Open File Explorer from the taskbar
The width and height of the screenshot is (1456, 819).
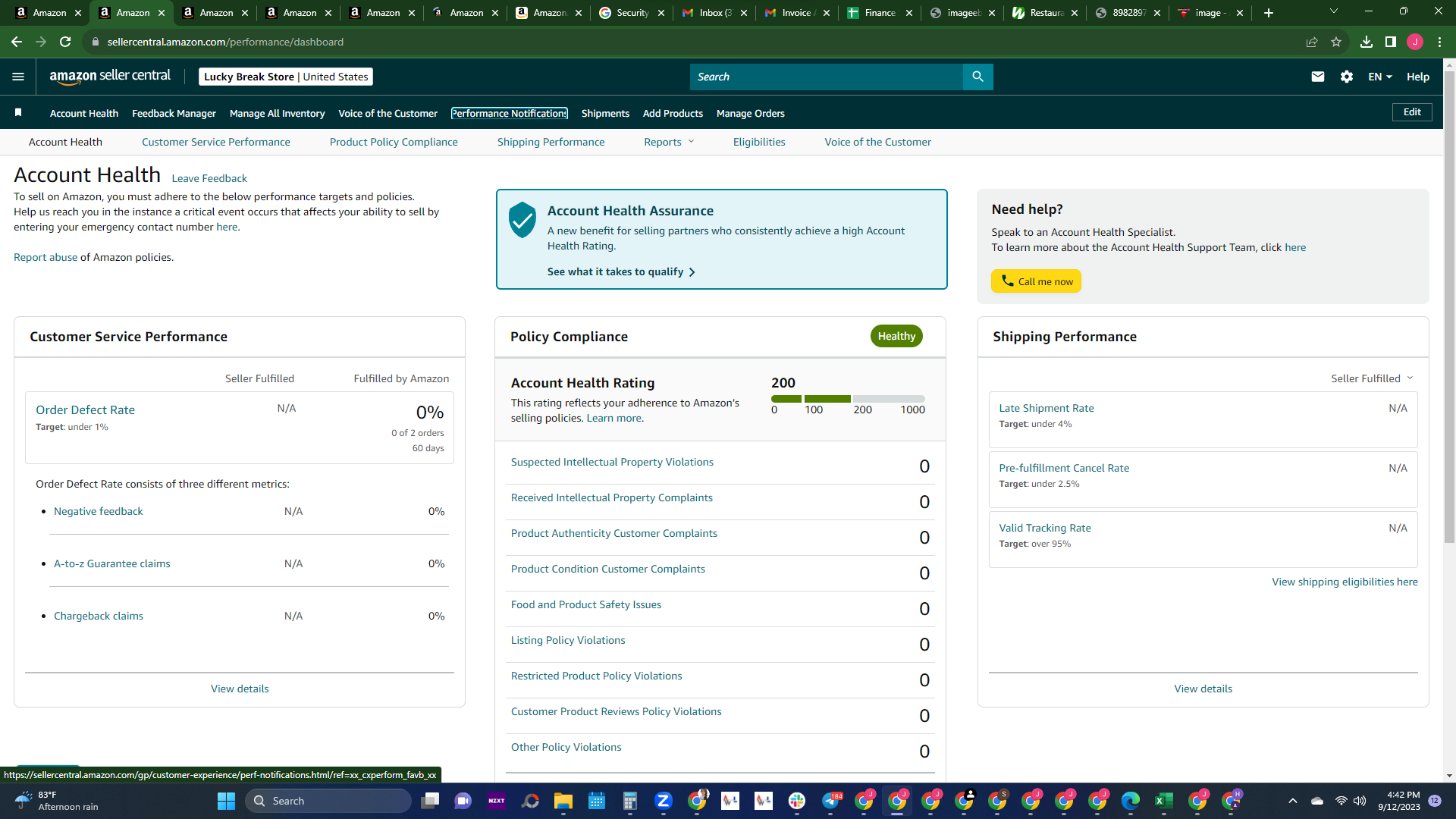(x=563, y=801)
